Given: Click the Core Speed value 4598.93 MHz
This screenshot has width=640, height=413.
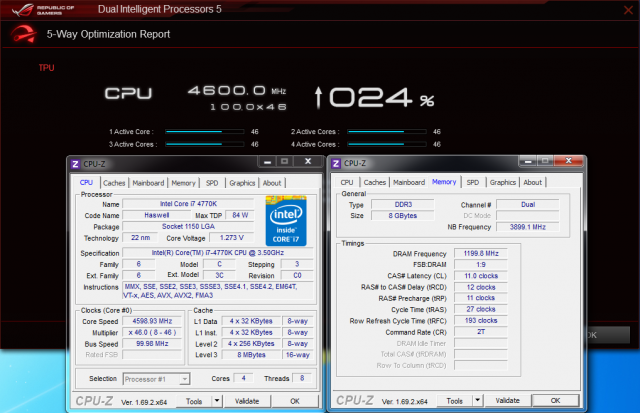Looking at the screenshot, I should click(x=152, y=321).
